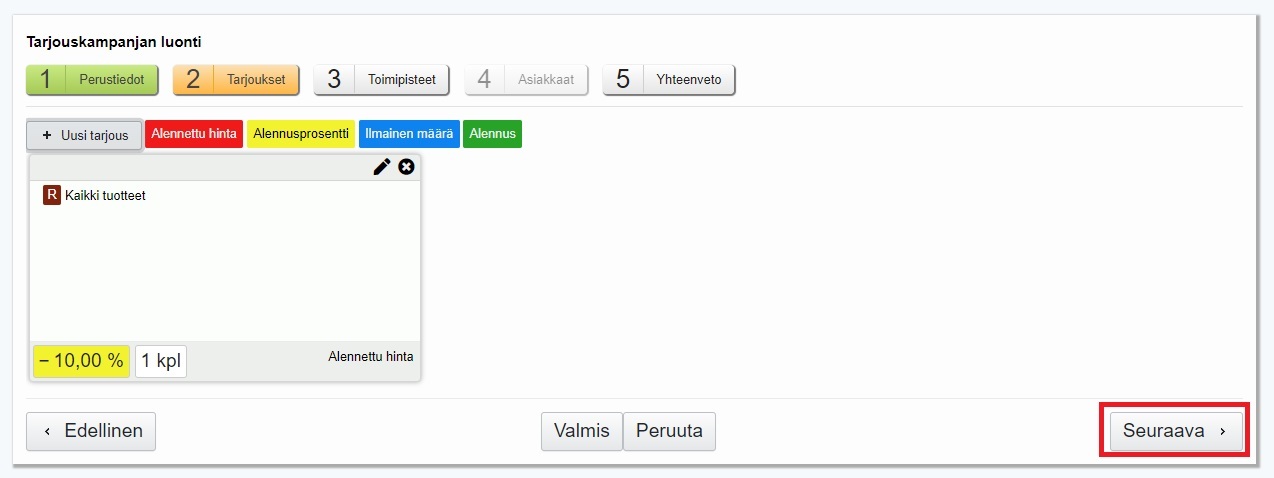The height and width of the screenshot is (478, 1274).
Task: Remove the offer with the X icon
Action: click(406, 167)
